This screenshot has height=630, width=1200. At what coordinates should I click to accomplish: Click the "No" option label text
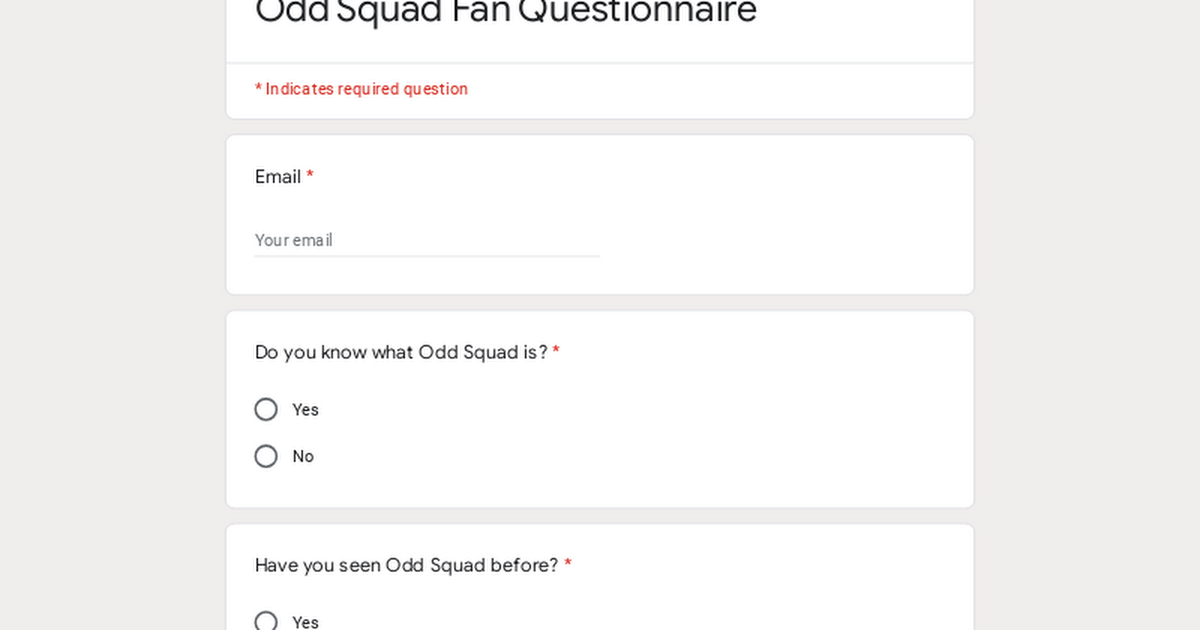pos(303,457)
